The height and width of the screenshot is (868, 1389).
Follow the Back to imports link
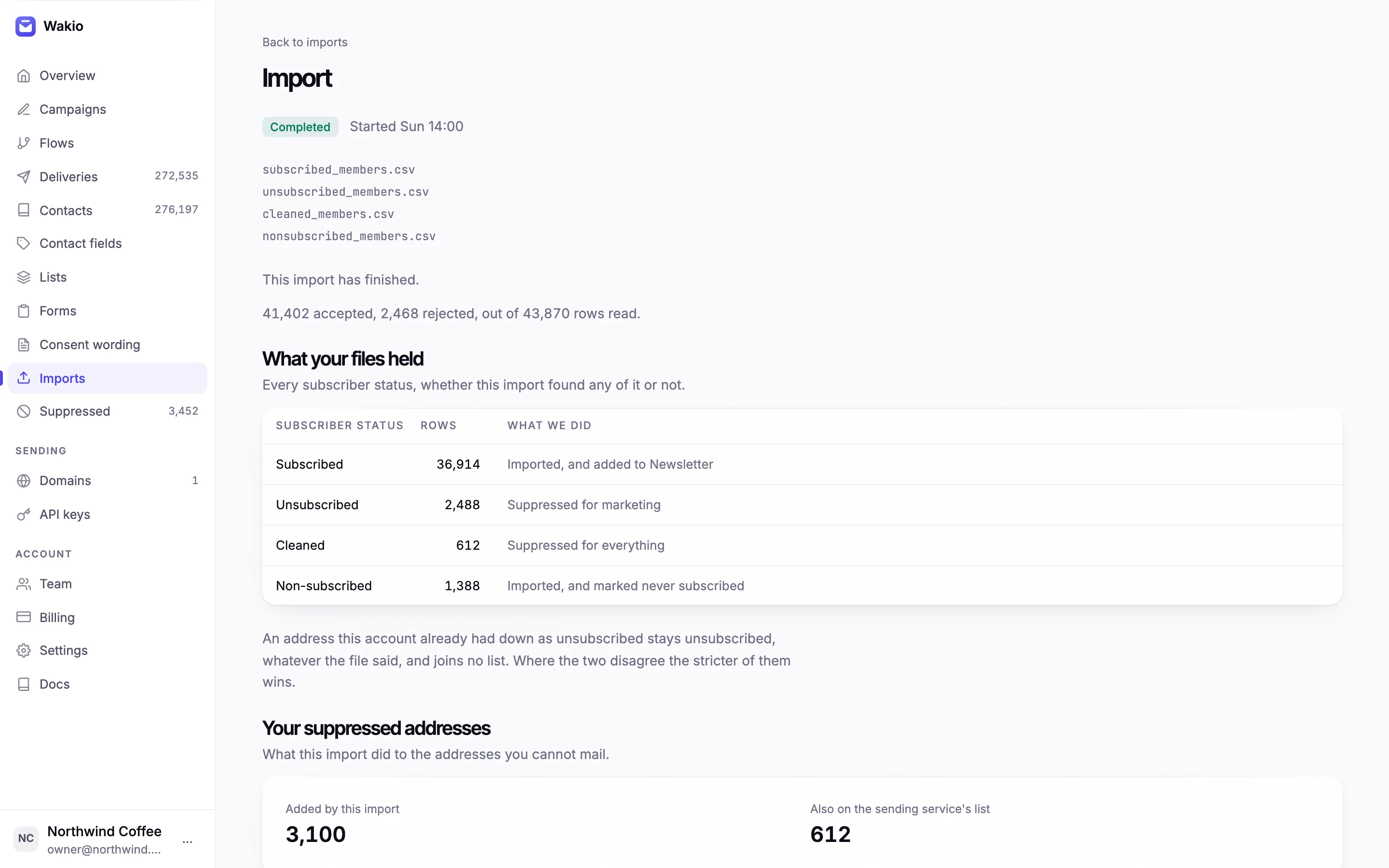(x=305, y=42)
